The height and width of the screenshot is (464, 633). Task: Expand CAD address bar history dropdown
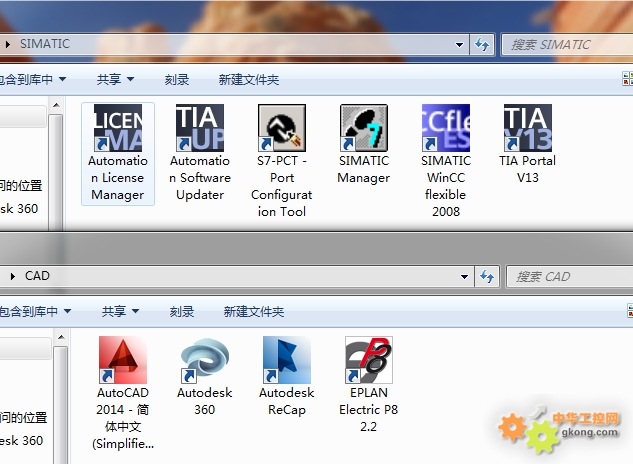464,277
